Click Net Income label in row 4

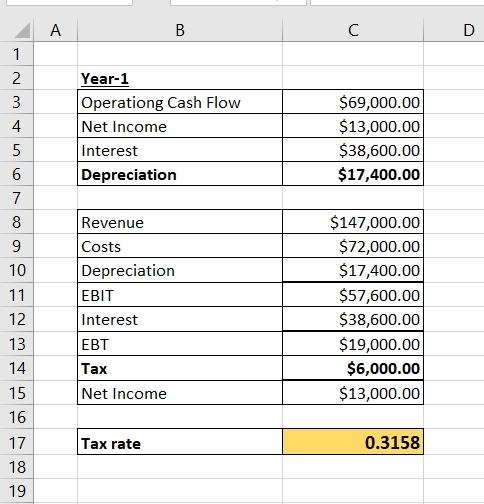[180, 126]
